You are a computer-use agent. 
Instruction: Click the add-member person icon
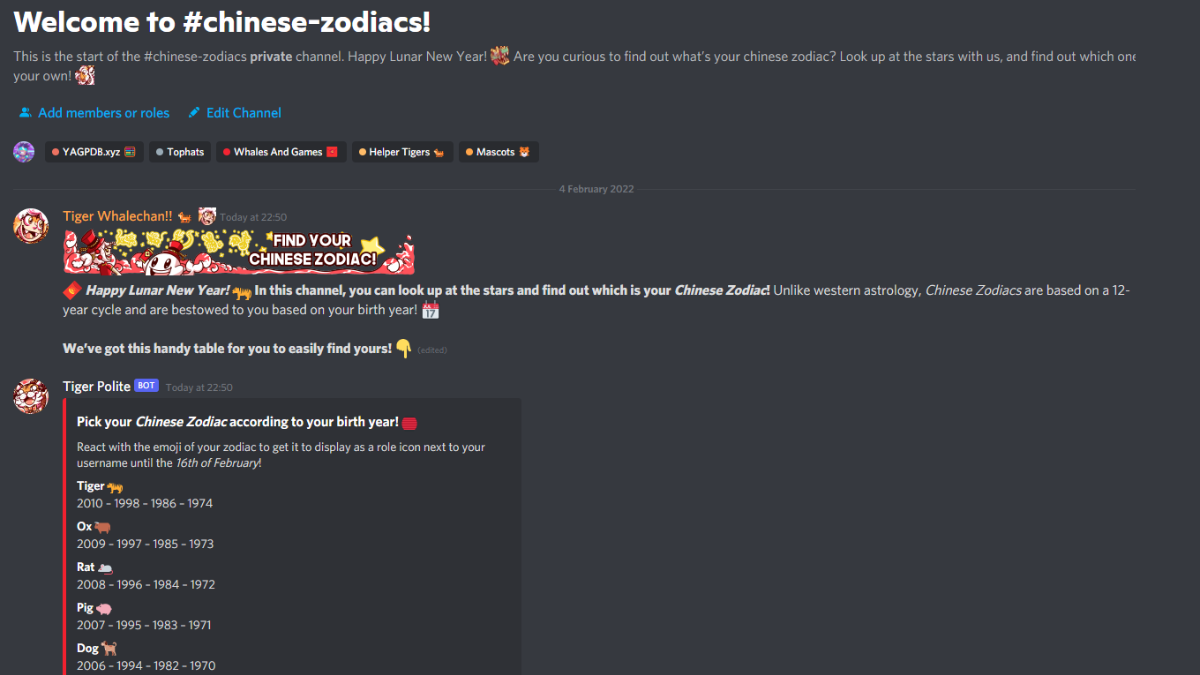[25, 113]
